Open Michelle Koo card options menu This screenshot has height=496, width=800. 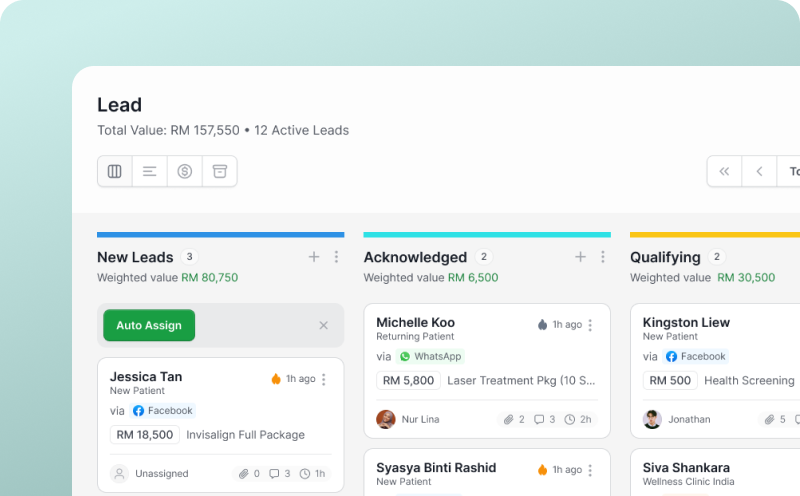[x=590, y=325]
